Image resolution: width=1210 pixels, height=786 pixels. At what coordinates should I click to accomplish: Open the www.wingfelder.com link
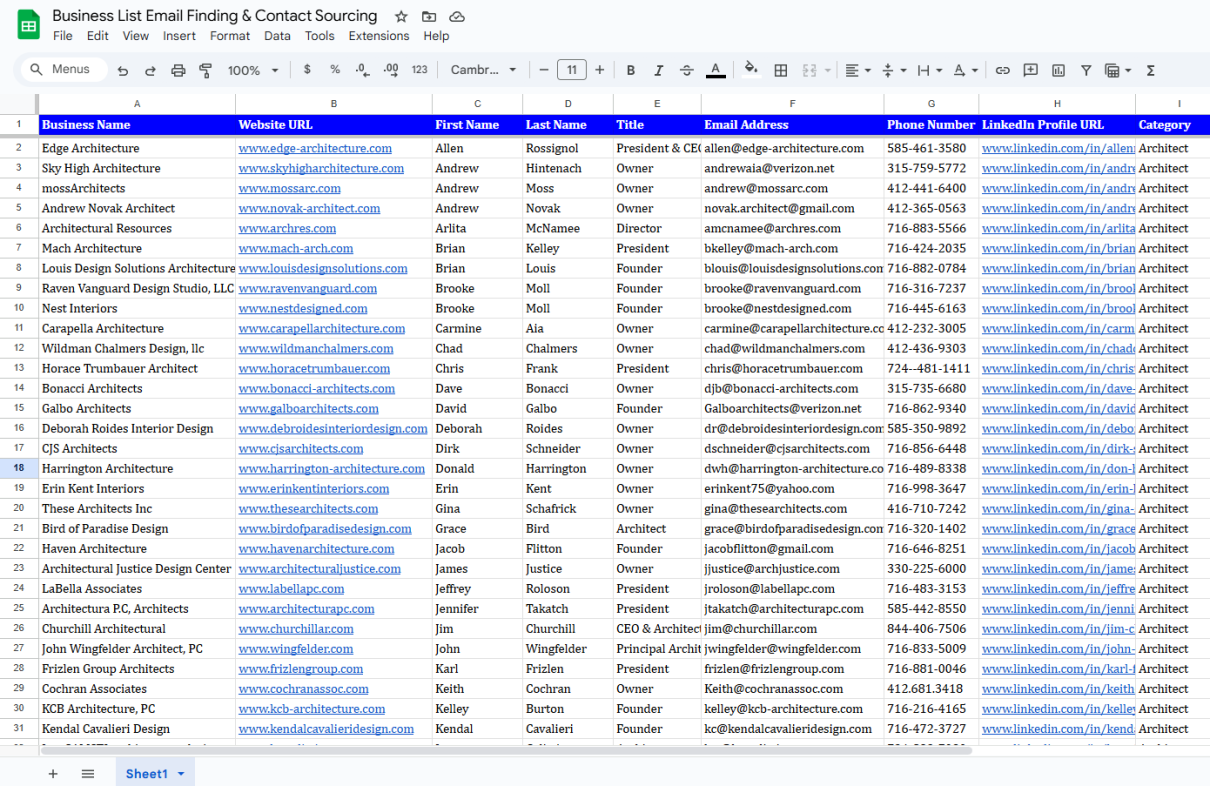click(296, 649)
